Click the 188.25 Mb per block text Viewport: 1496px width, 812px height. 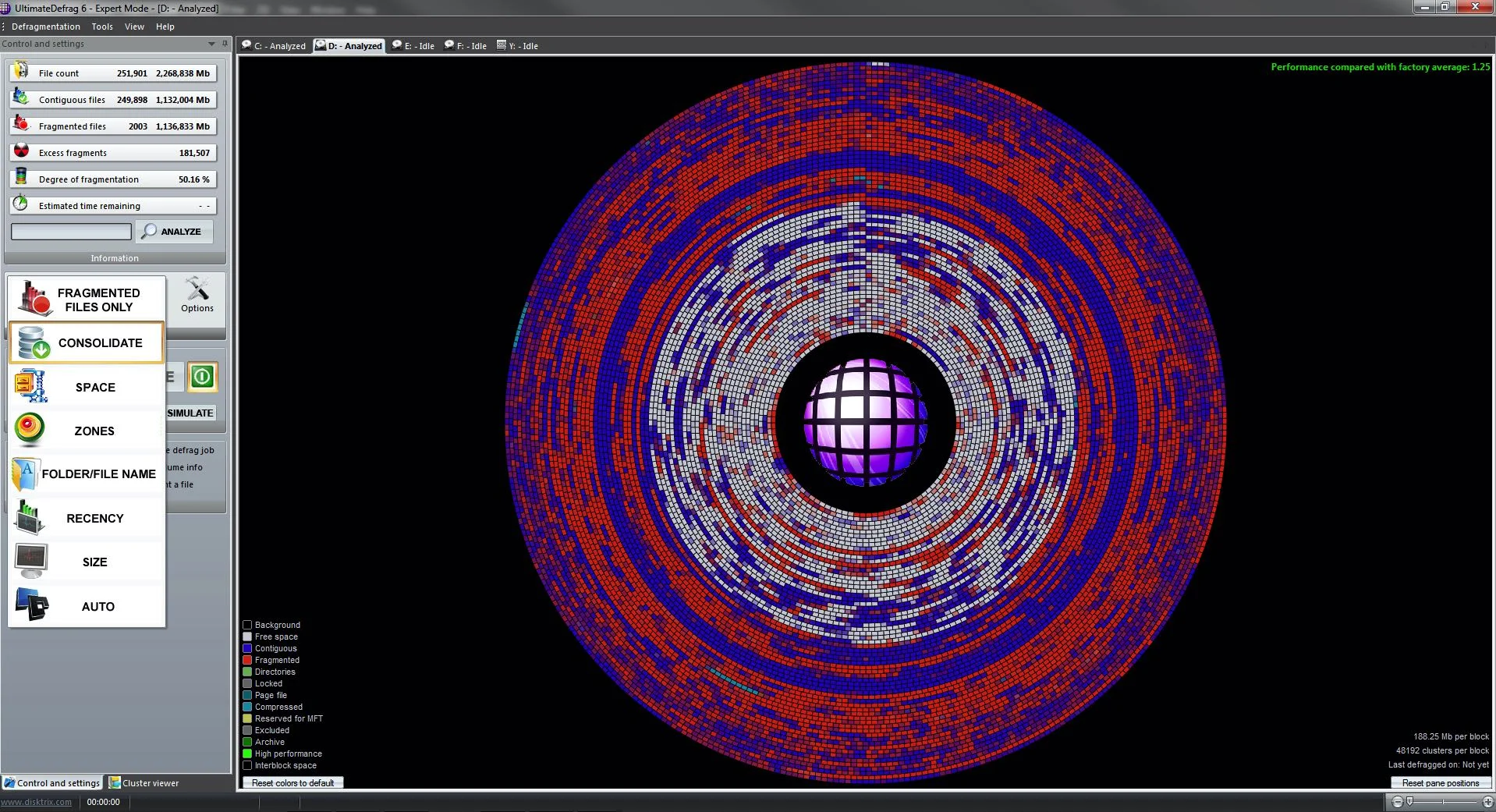pos(1451,736)
